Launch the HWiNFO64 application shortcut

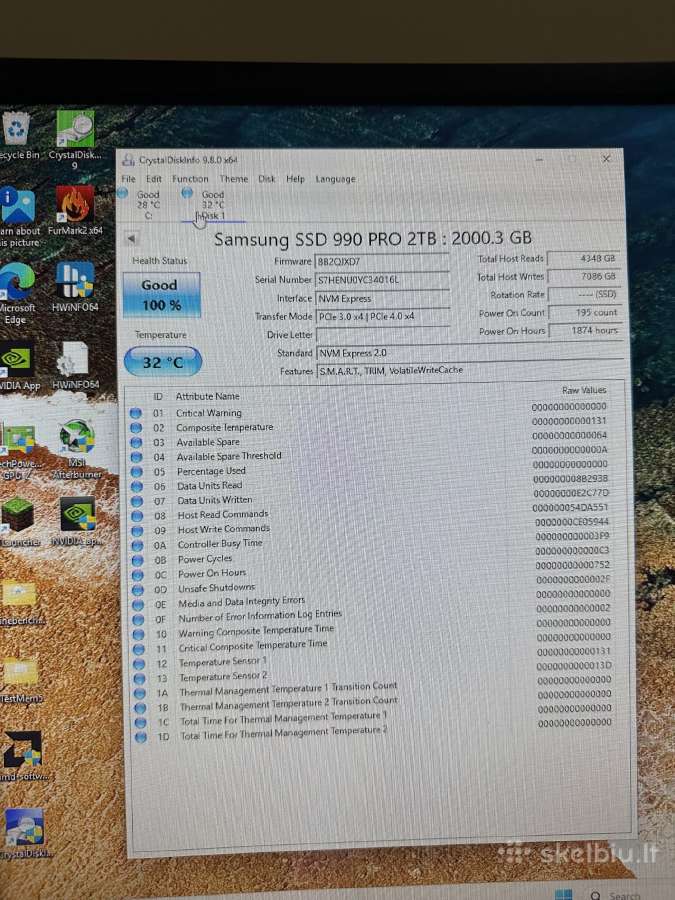click(x=75, y=286)
